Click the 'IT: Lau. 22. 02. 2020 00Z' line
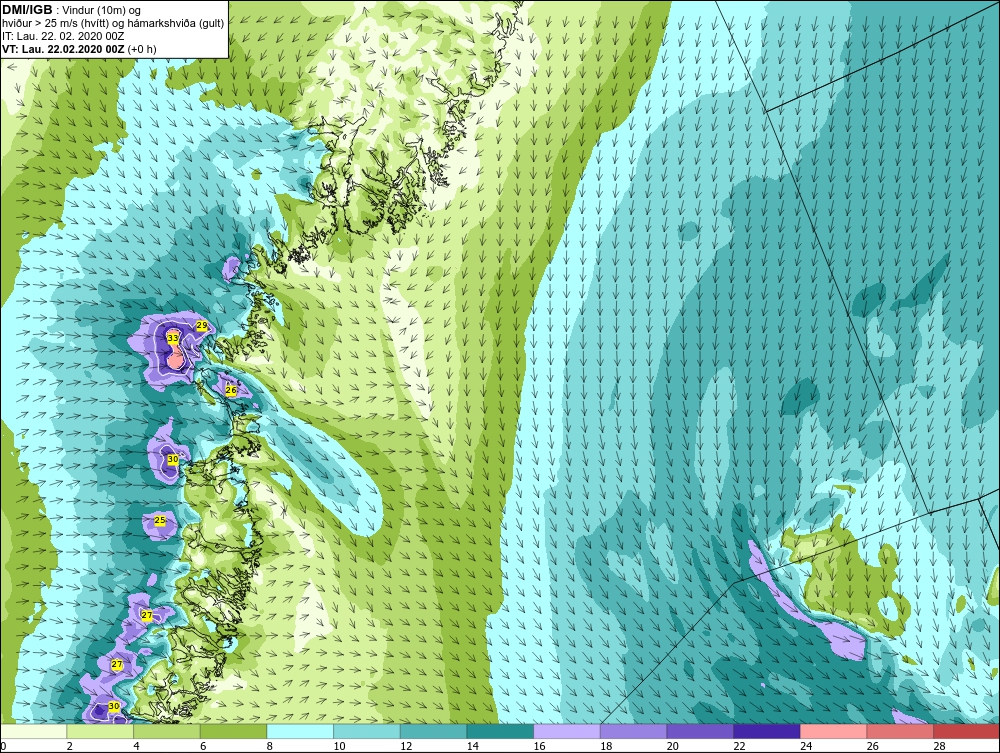 62,36
